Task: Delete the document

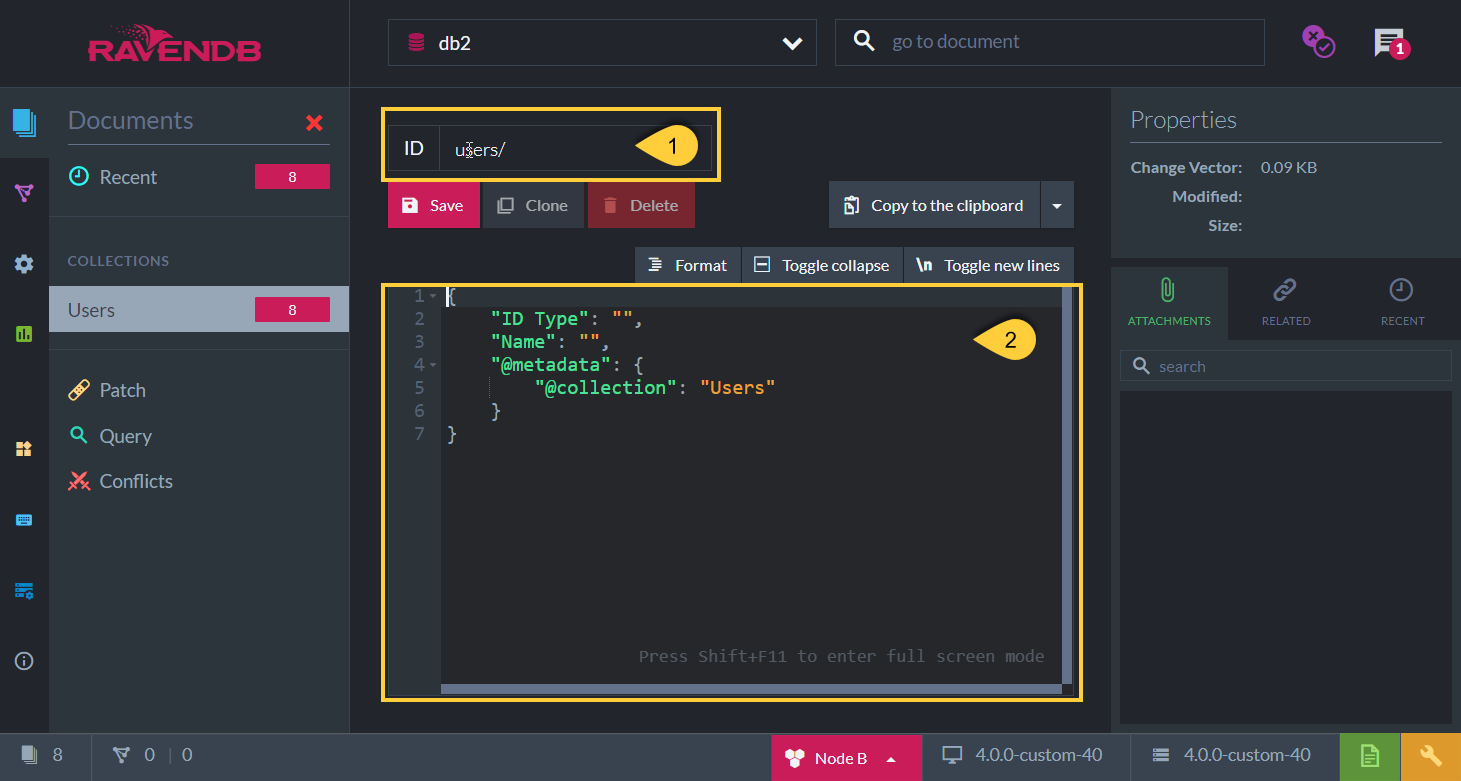Action: point(641,205)
